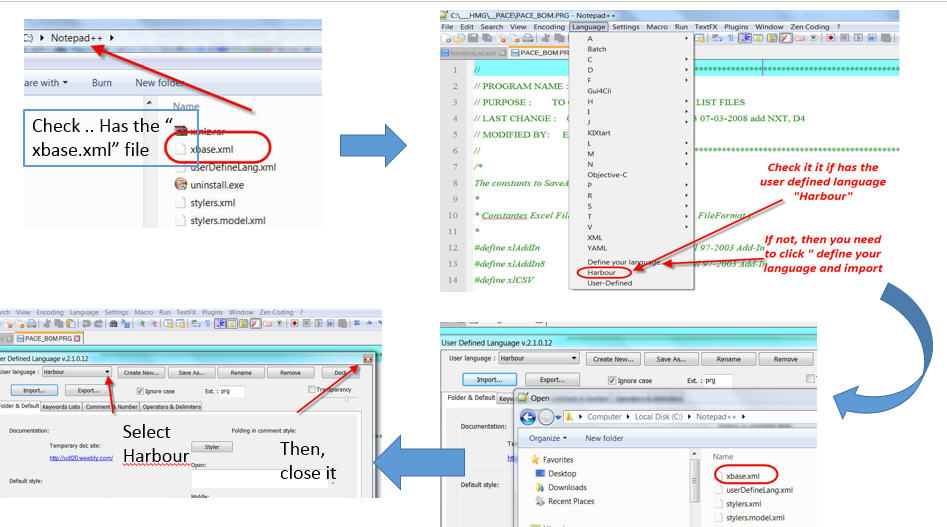
Task: Expand Organize dropdown in Open dialog
Action: [548, 438]
